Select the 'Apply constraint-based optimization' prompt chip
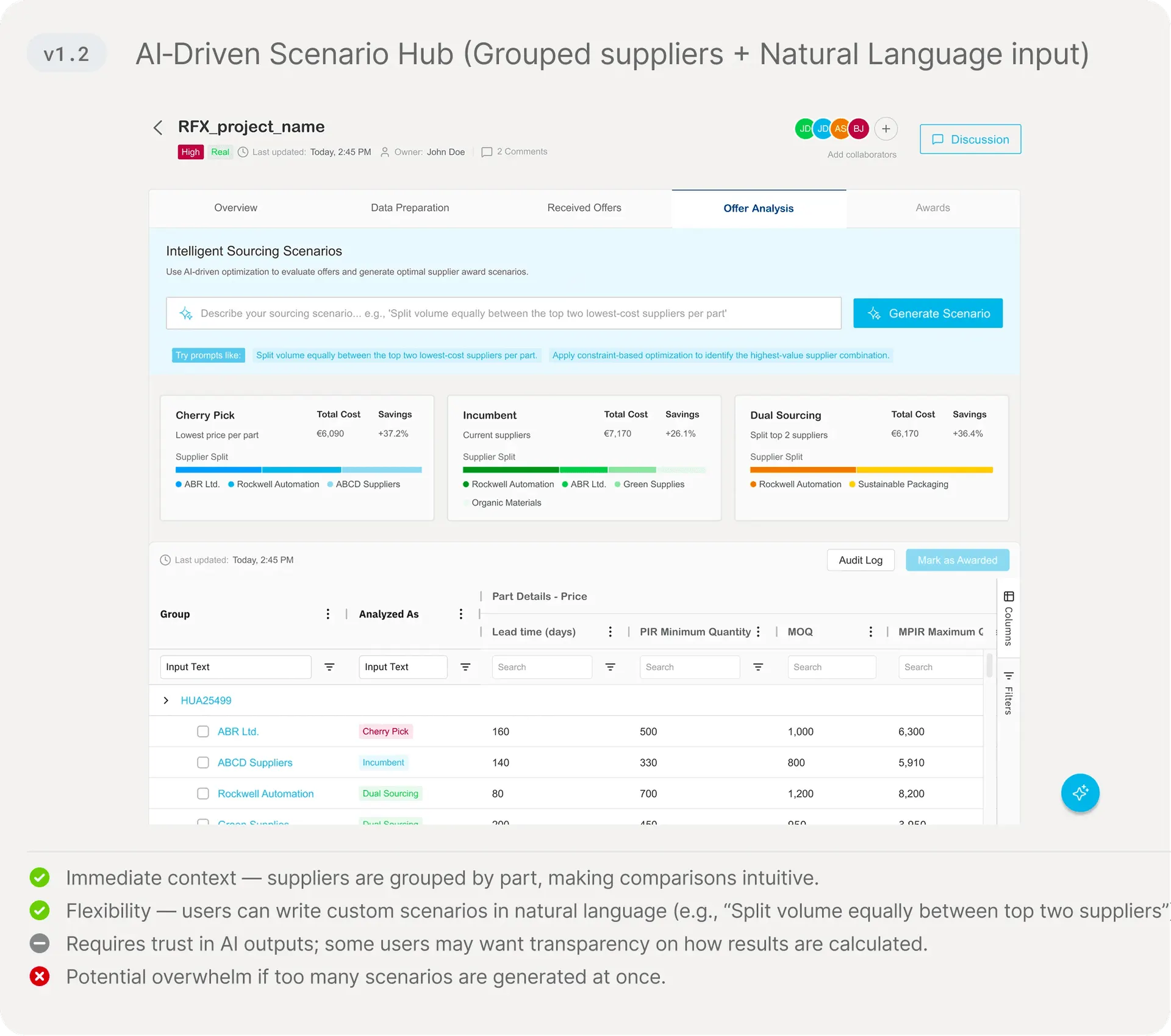The height and width of the screenshot is (1036, 1171). point(721,355)
